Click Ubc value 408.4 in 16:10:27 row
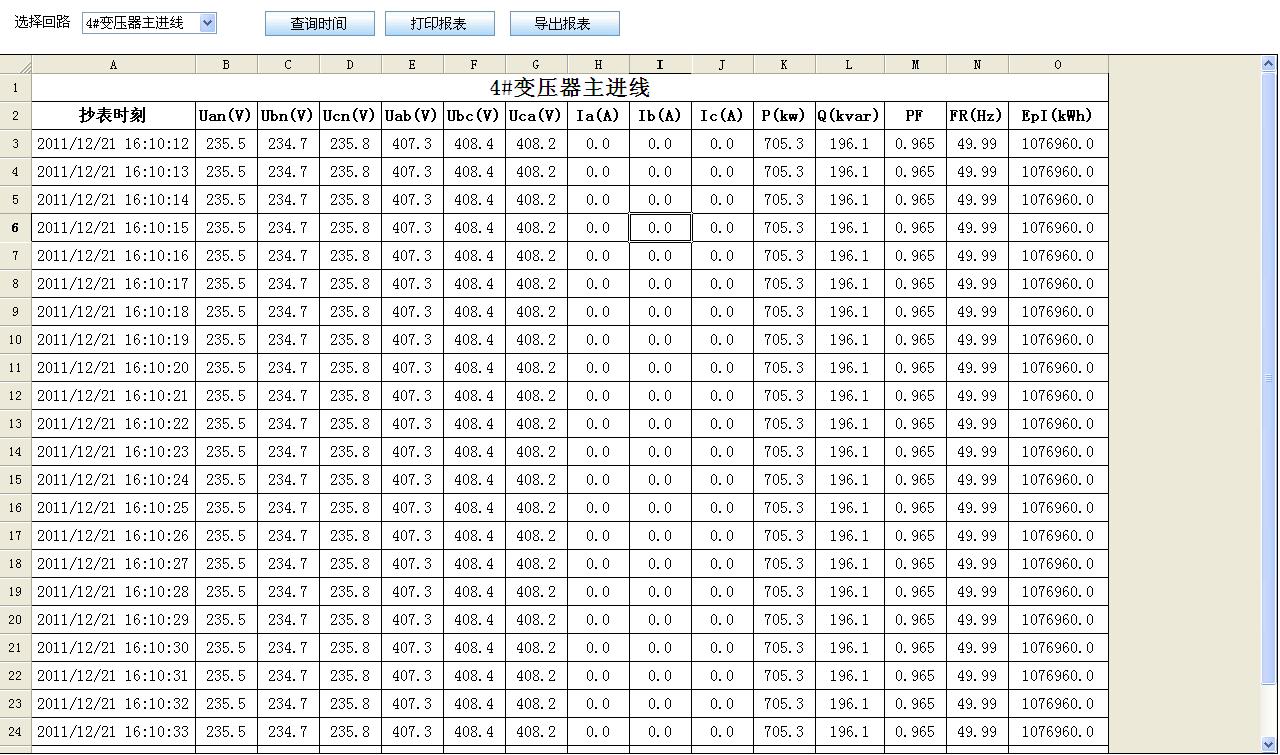The image size is (1280, 755). coord(474,564)
